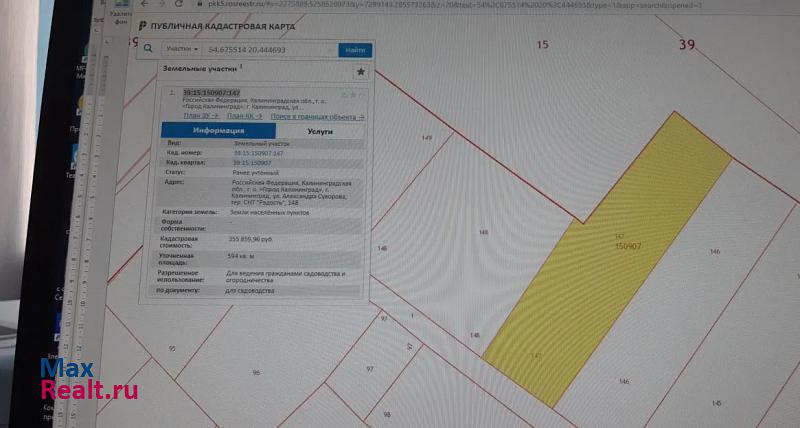Screen dimensions: 800x428
Task: Click the coordinates search input field
Action: click(268, 49)
